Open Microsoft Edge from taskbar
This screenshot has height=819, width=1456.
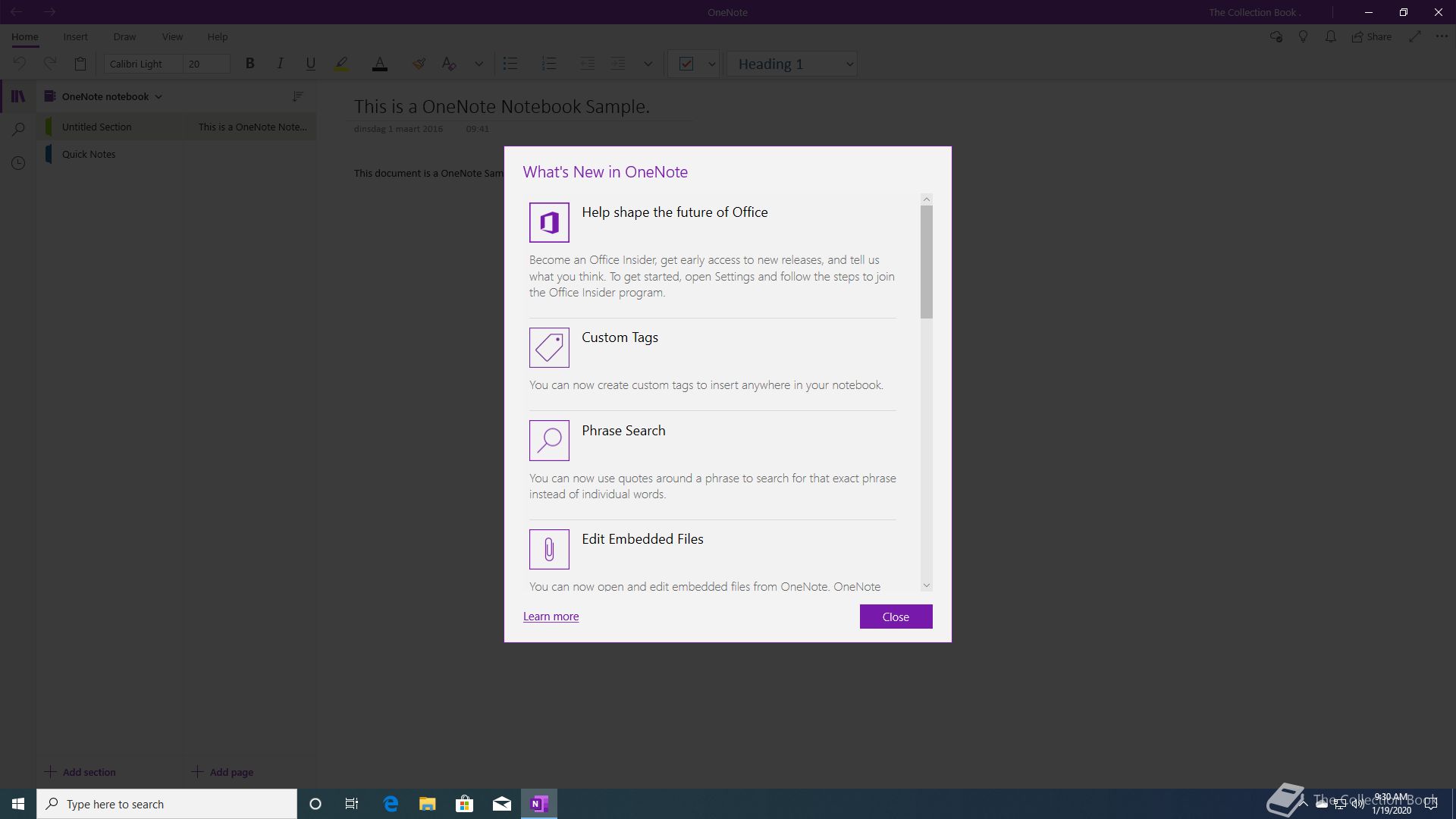coord(391,804)
